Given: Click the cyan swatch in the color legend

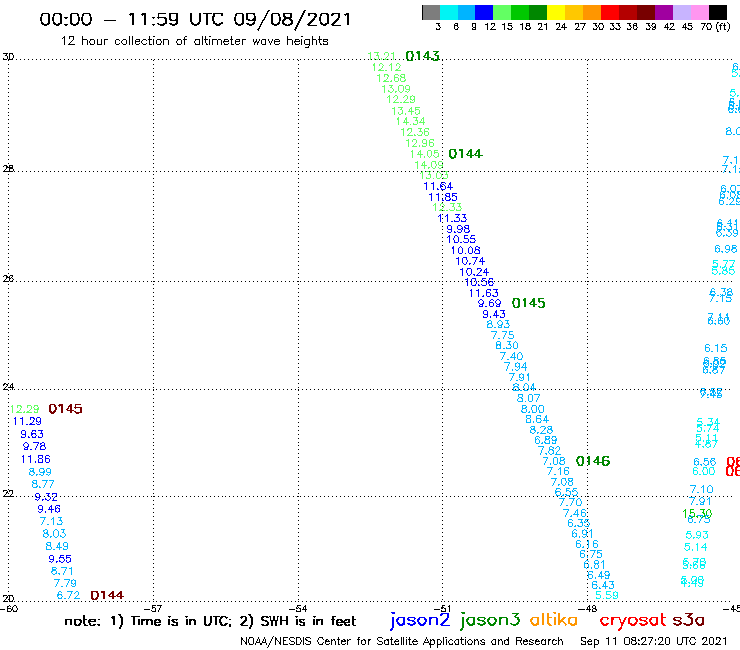Looking at the screenshot, I should [449, 12].
